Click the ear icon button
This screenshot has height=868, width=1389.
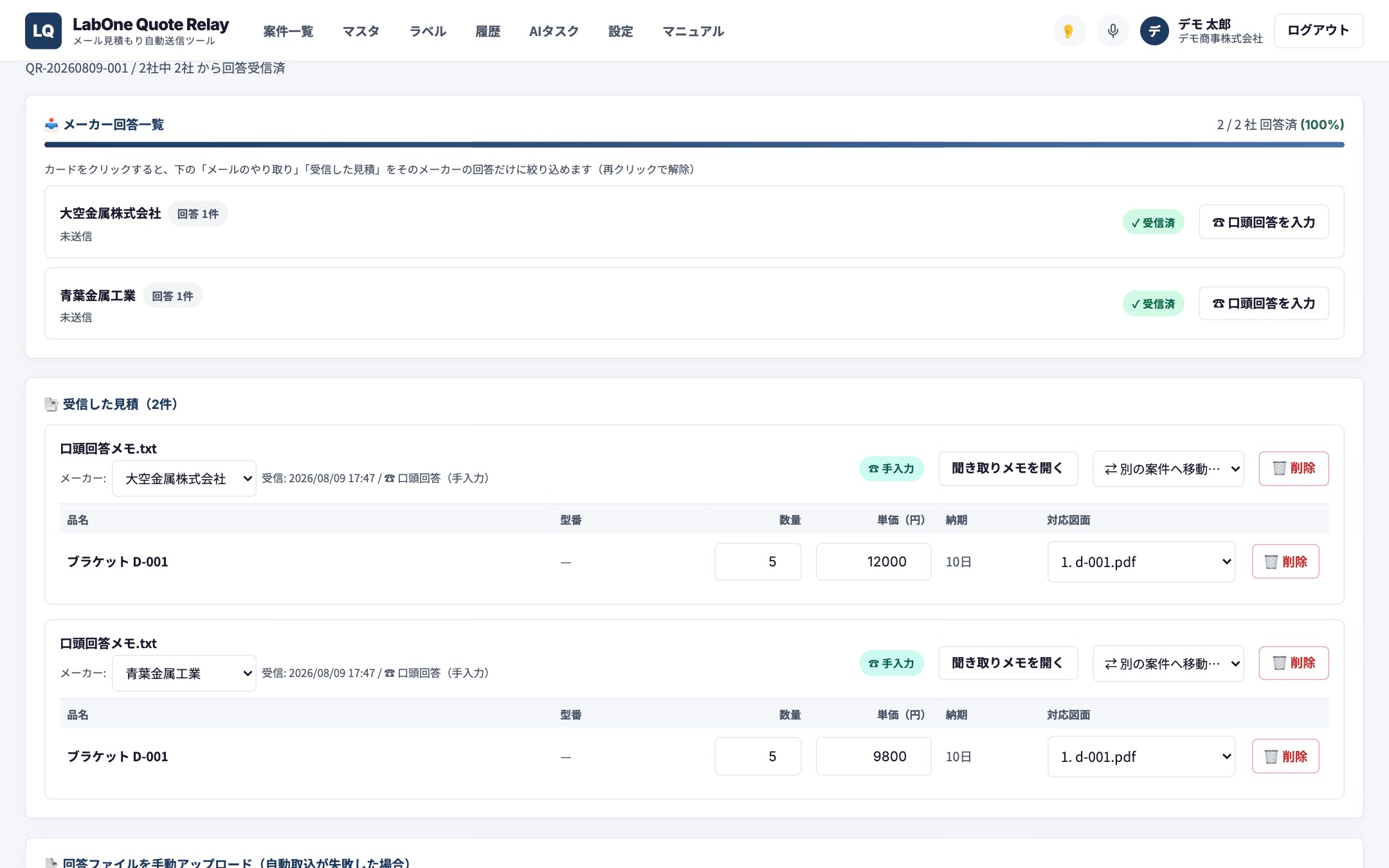(x=1069, y=31)
